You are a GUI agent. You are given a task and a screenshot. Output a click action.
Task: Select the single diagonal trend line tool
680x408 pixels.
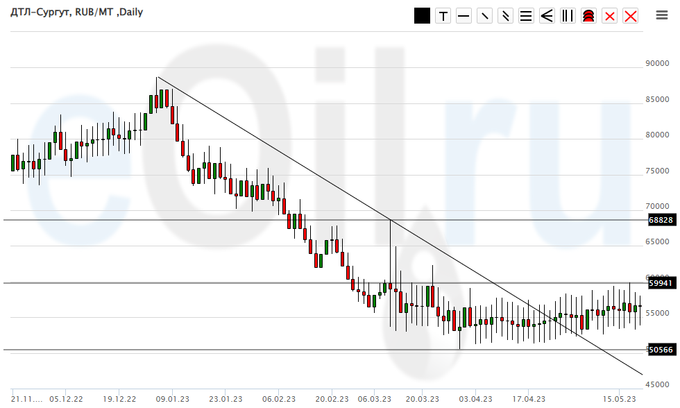[484, 16]
